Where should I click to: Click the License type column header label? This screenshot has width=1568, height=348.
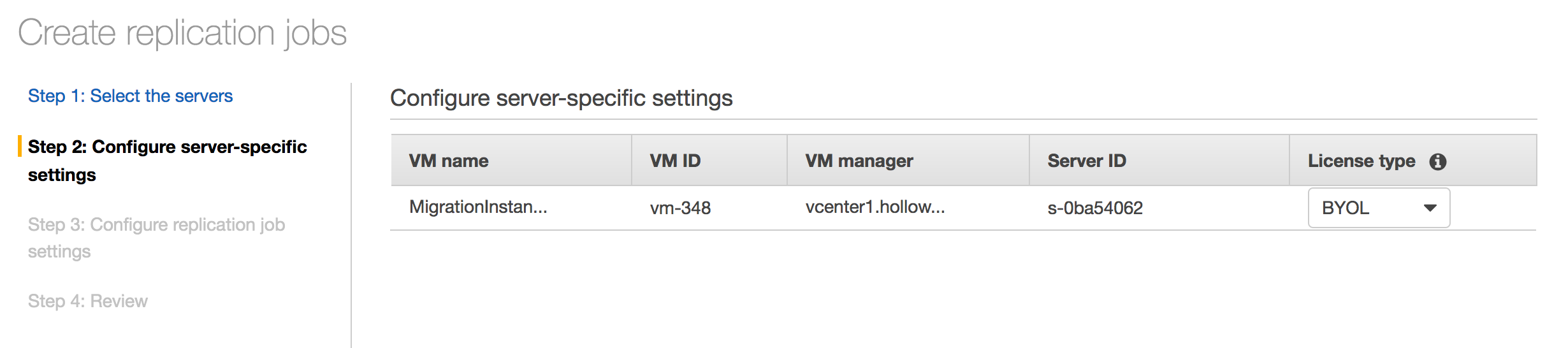pos(1361,161)
